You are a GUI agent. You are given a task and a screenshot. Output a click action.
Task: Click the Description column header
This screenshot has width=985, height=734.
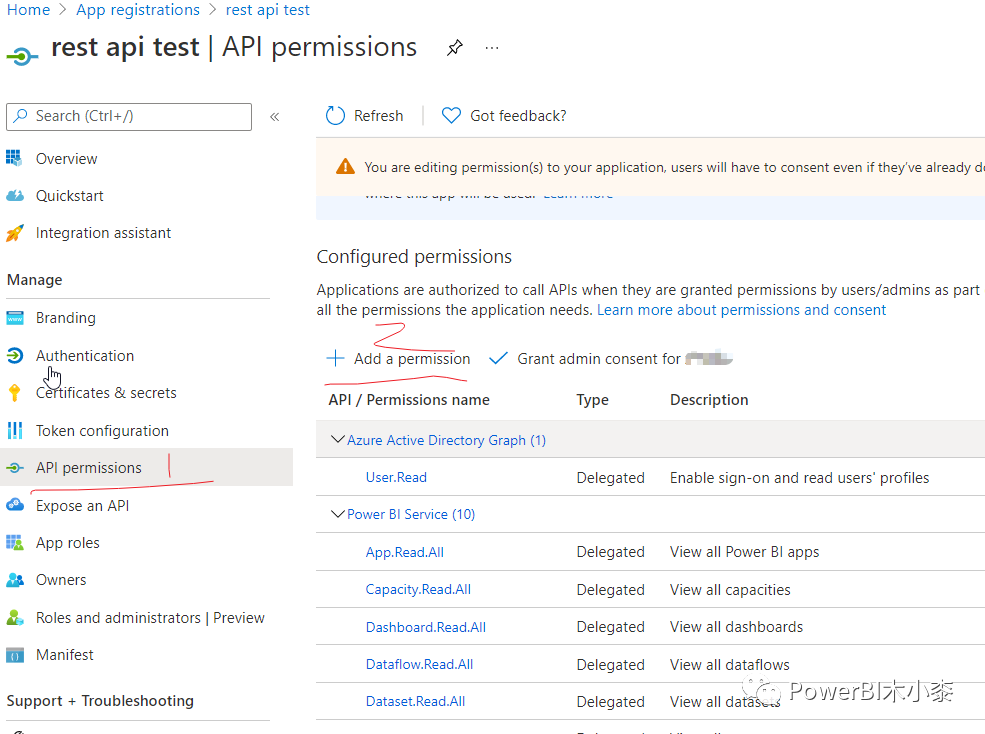[709, 400]
